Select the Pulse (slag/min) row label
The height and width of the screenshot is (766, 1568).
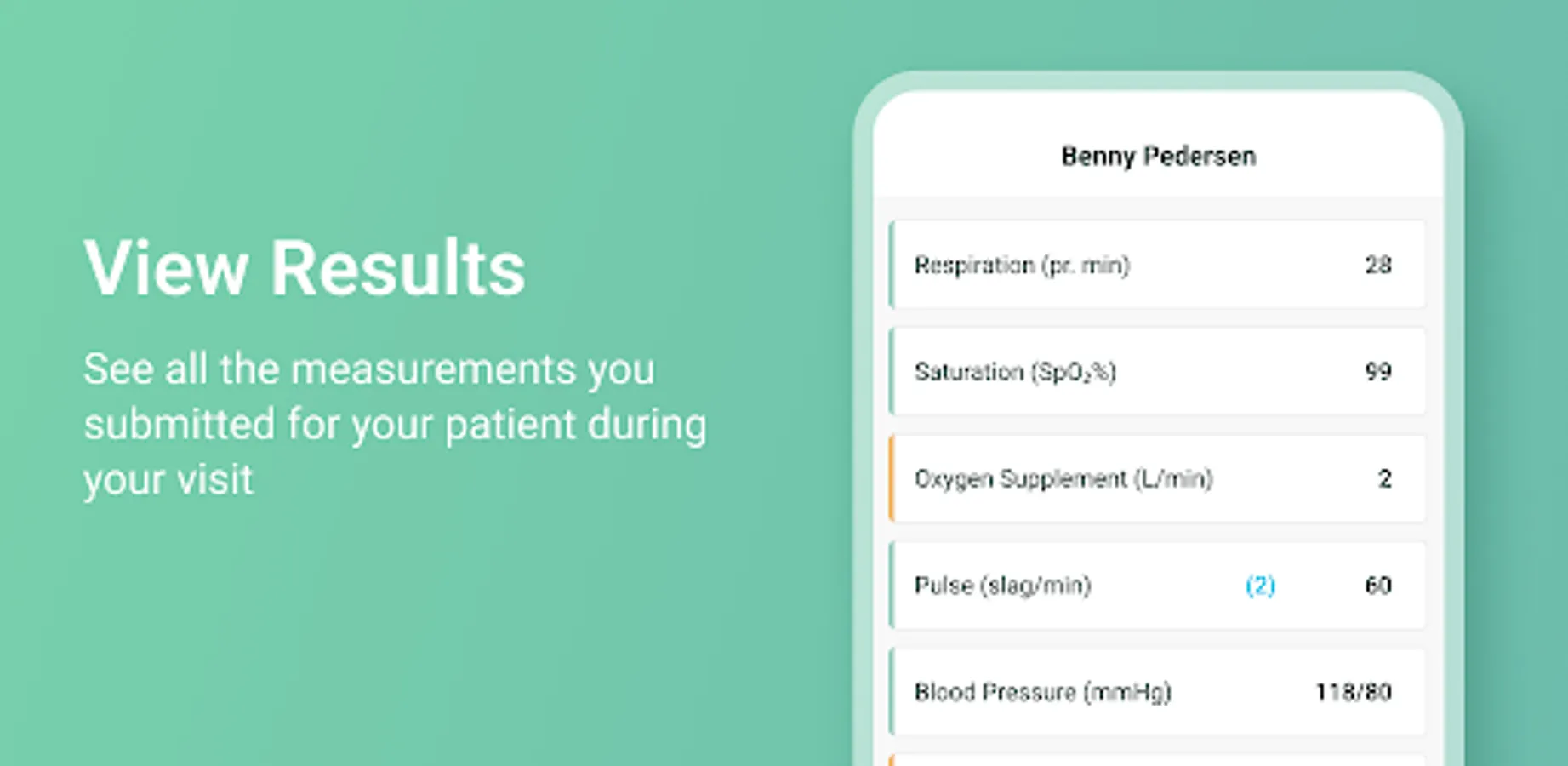1002,586
